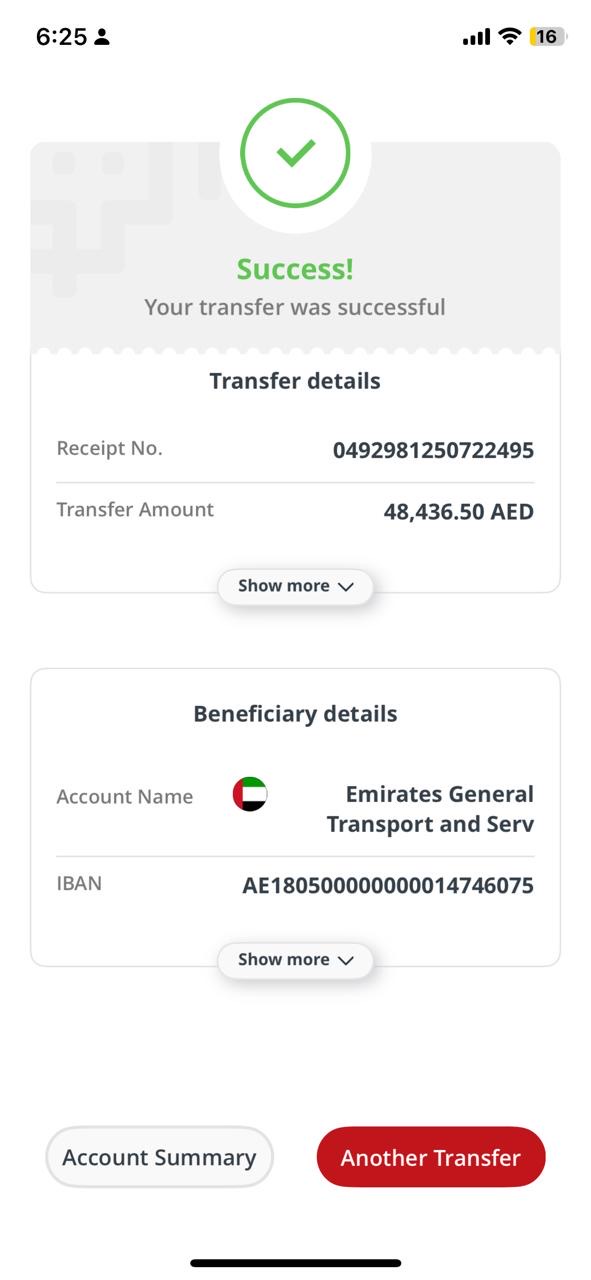Tap the Beneficiary details heading
591x1280 pixels.
point(295,714)
